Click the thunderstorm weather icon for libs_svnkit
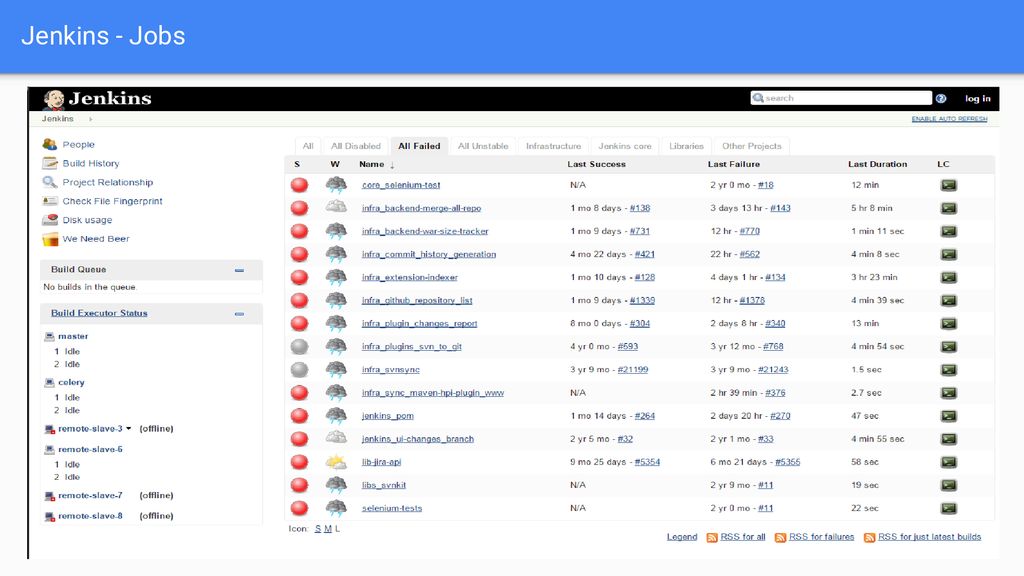The height and width of the screenshot is (576, 1024). tap(336, 485)
